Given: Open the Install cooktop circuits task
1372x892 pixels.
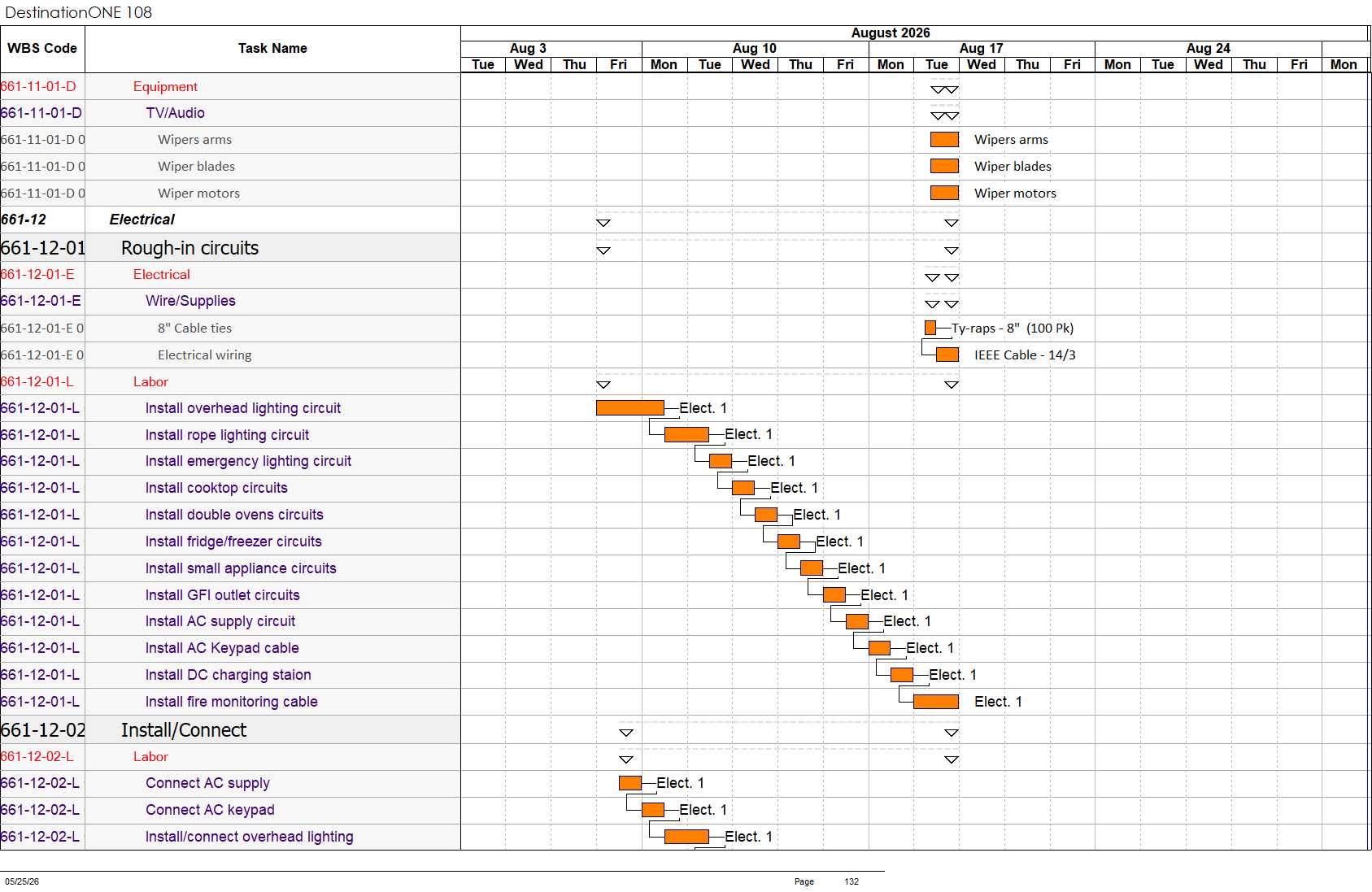Looking at the screenshot, I should click(216, 488).
